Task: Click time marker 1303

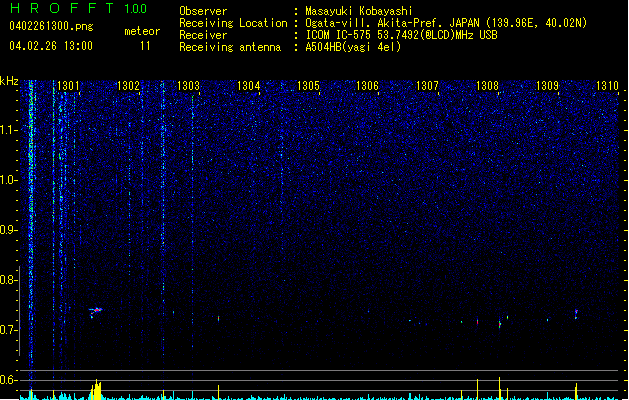Action: [188, 86]
